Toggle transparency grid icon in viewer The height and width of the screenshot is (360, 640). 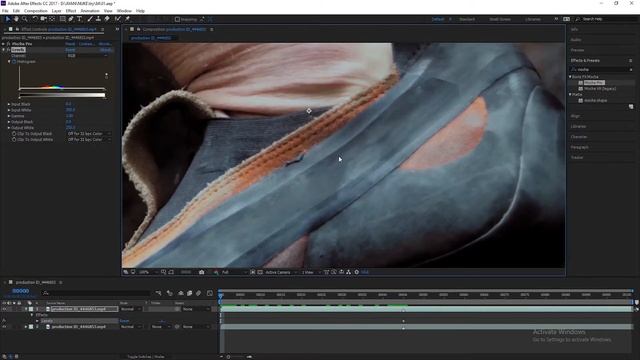tap(260, 272)
